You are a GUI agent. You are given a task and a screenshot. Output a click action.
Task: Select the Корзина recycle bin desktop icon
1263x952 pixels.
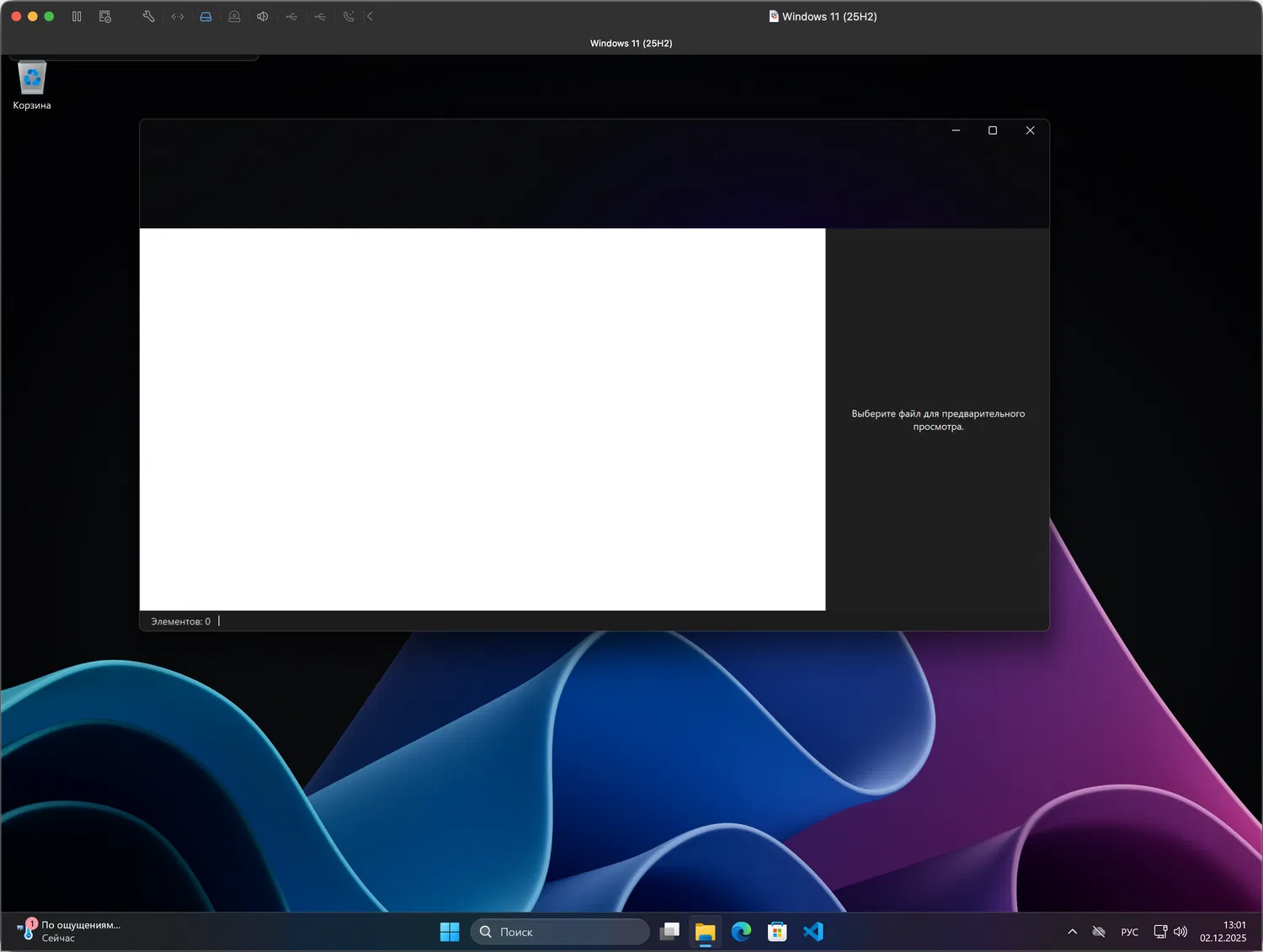[32, 85]
